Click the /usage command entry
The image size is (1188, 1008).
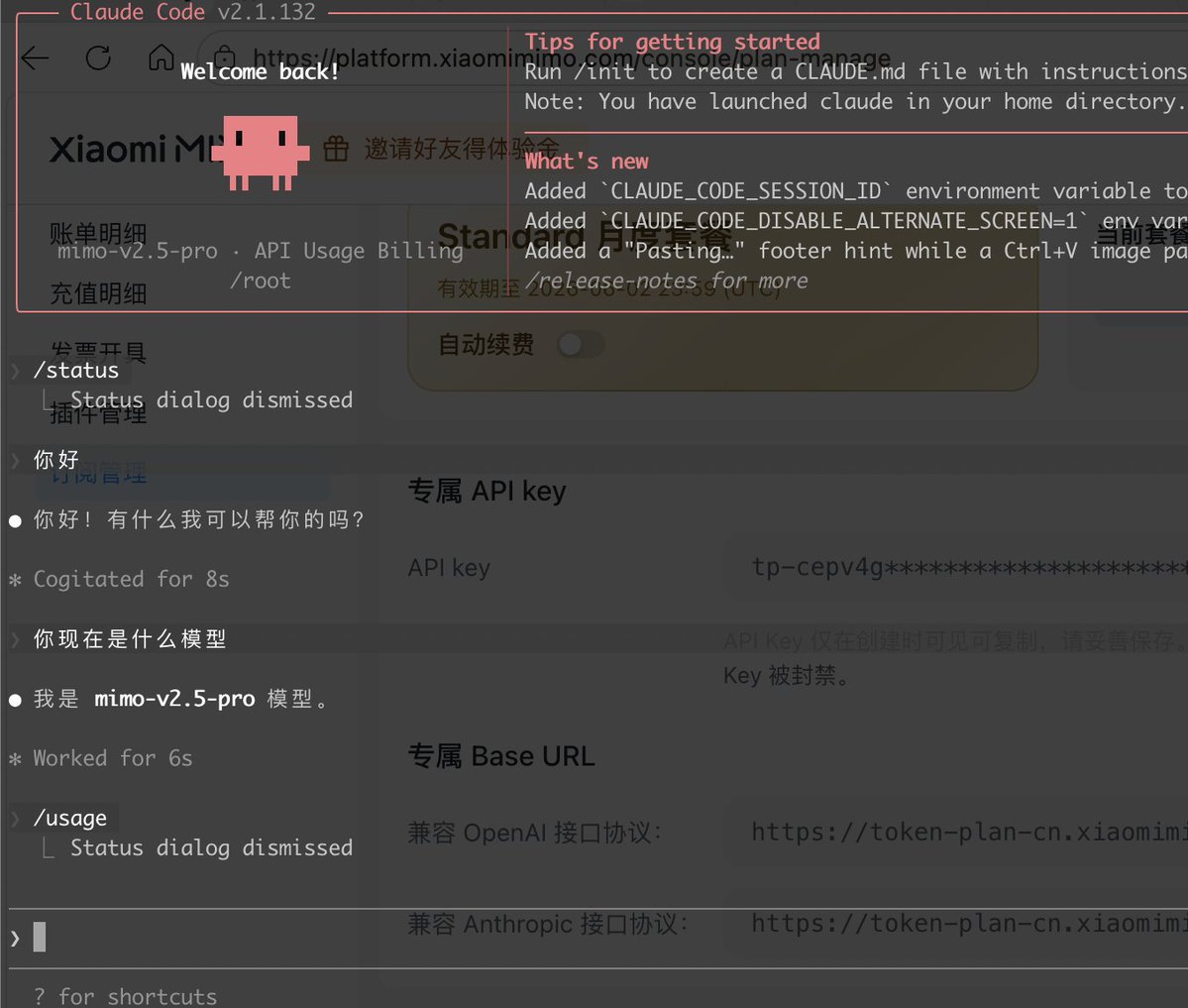[69, 818]
